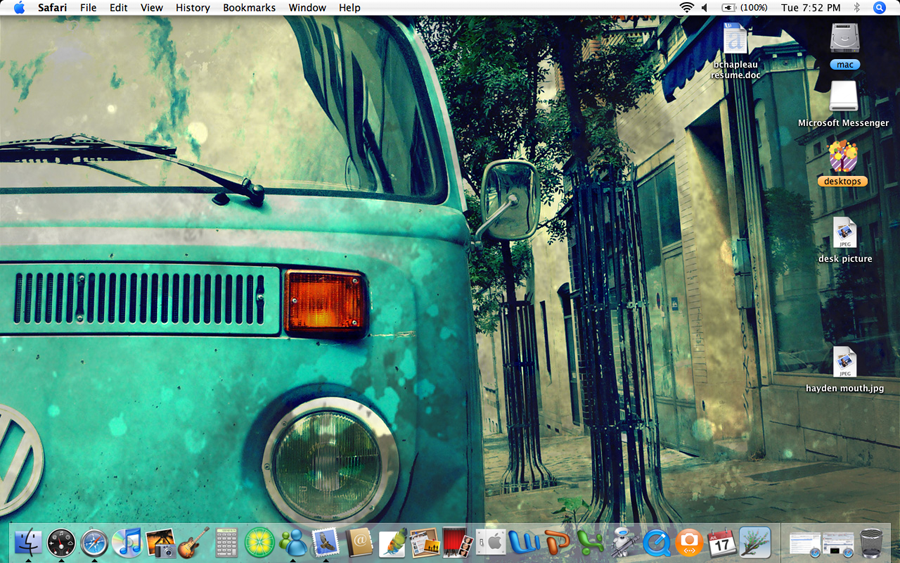Screen dimensions: 900x563
Task: Launch Photo Booth from the Dock
Action: pos(458,542)
